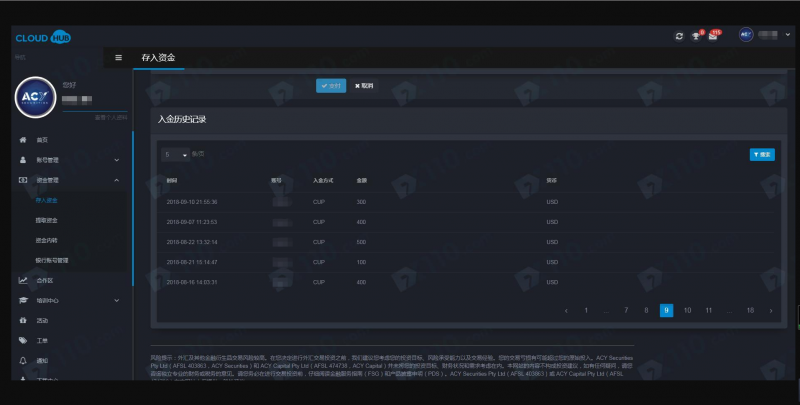
Task: Open the mail inbox icon with badge
Action: coord(713,36)
